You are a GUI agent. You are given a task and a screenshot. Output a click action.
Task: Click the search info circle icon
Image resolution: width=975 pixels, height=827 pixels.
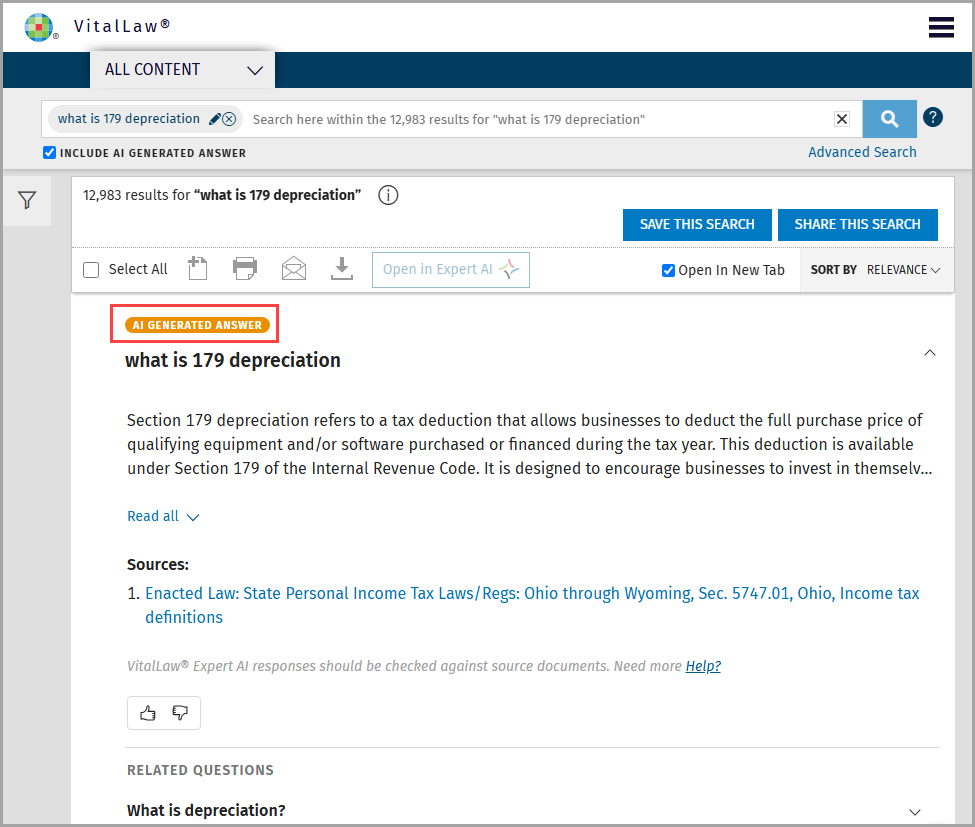388,195
